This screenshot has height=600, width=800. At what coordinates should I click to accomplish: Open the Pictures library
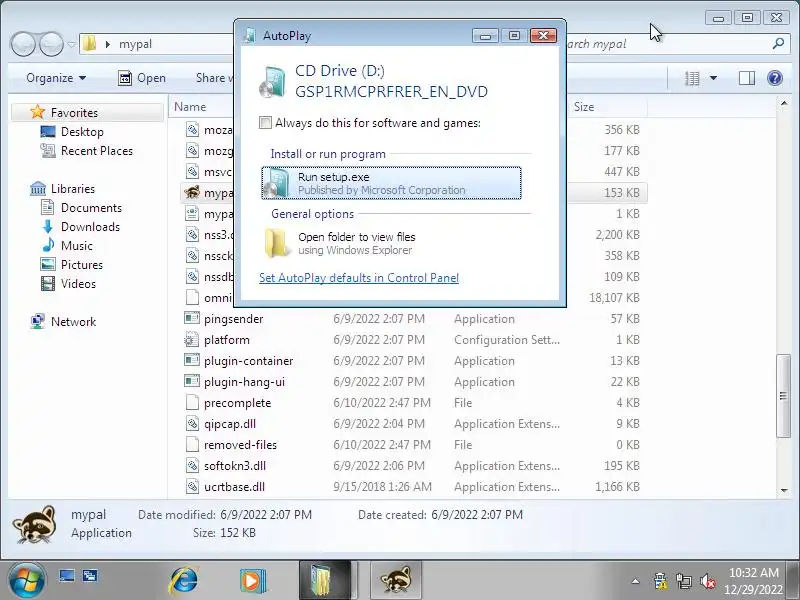(82, 264)
